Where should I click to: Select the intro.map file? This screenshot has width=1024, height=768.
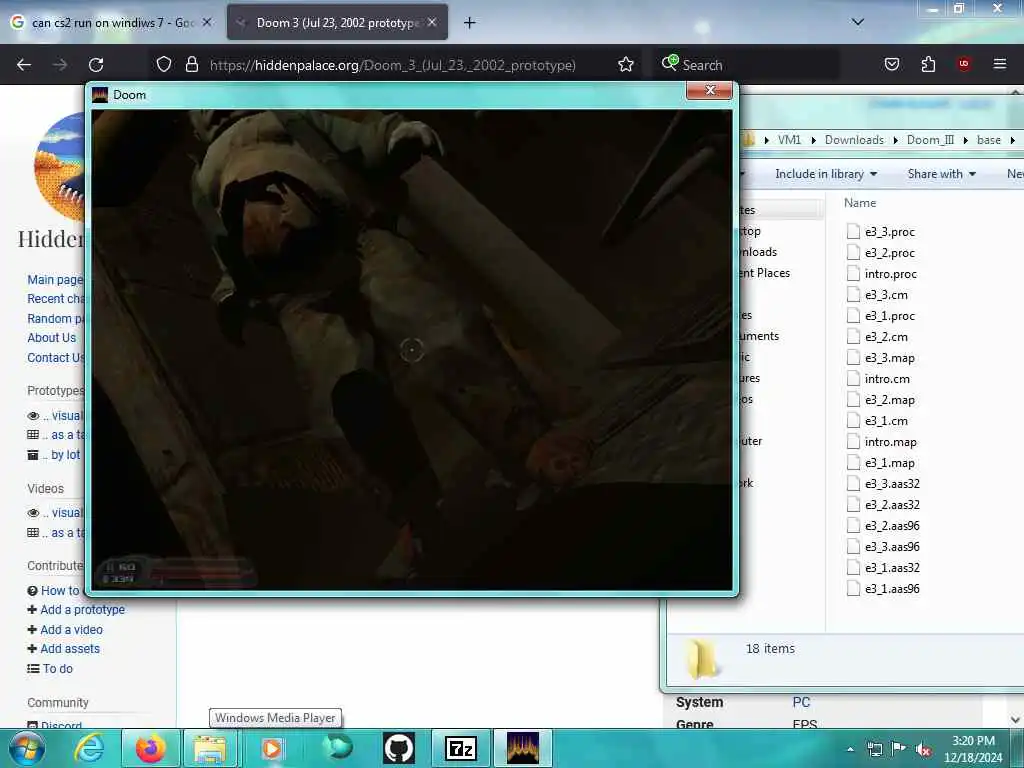tap(890, 441)
